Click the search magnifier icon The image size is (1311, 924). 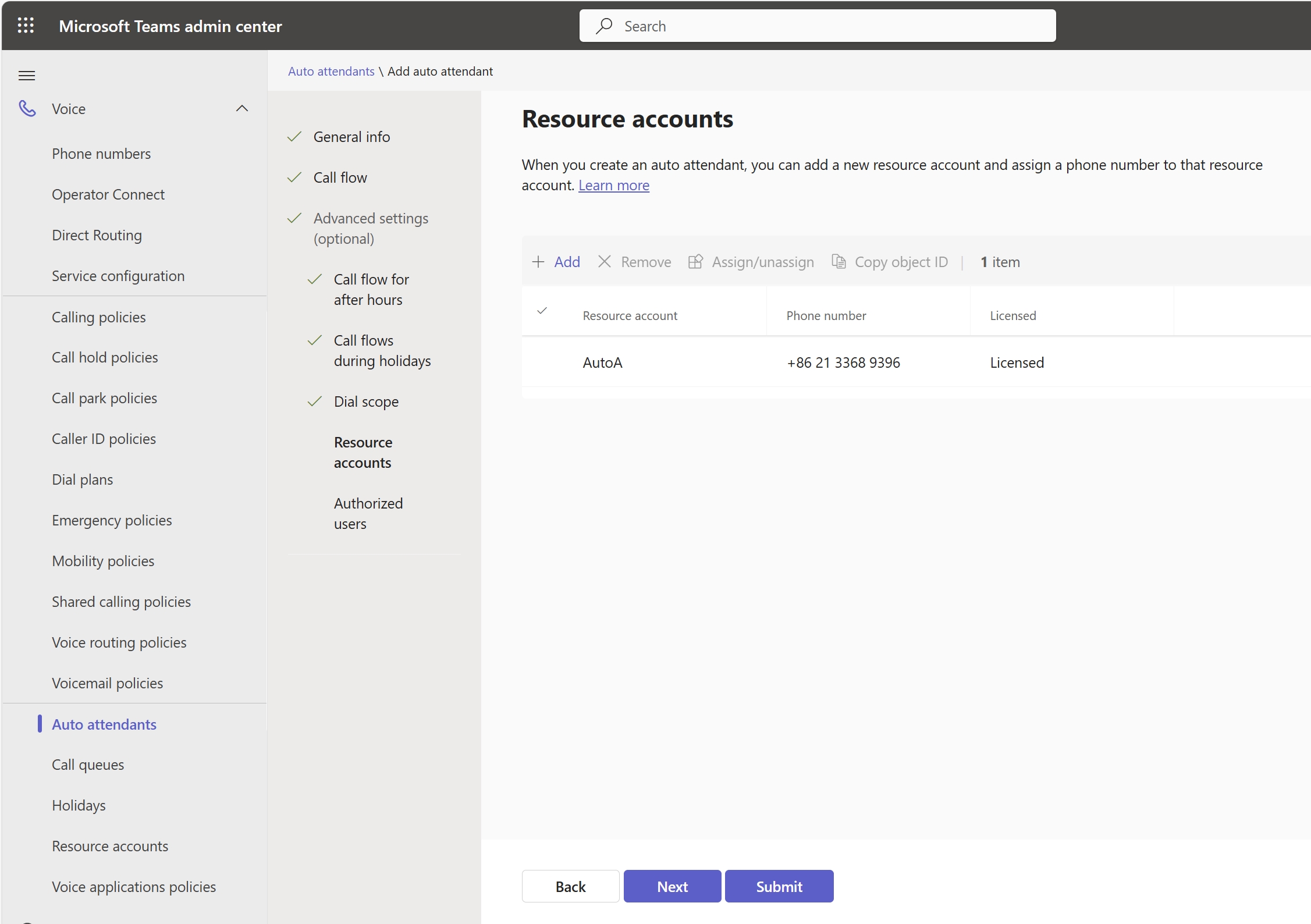click(604, 26)
